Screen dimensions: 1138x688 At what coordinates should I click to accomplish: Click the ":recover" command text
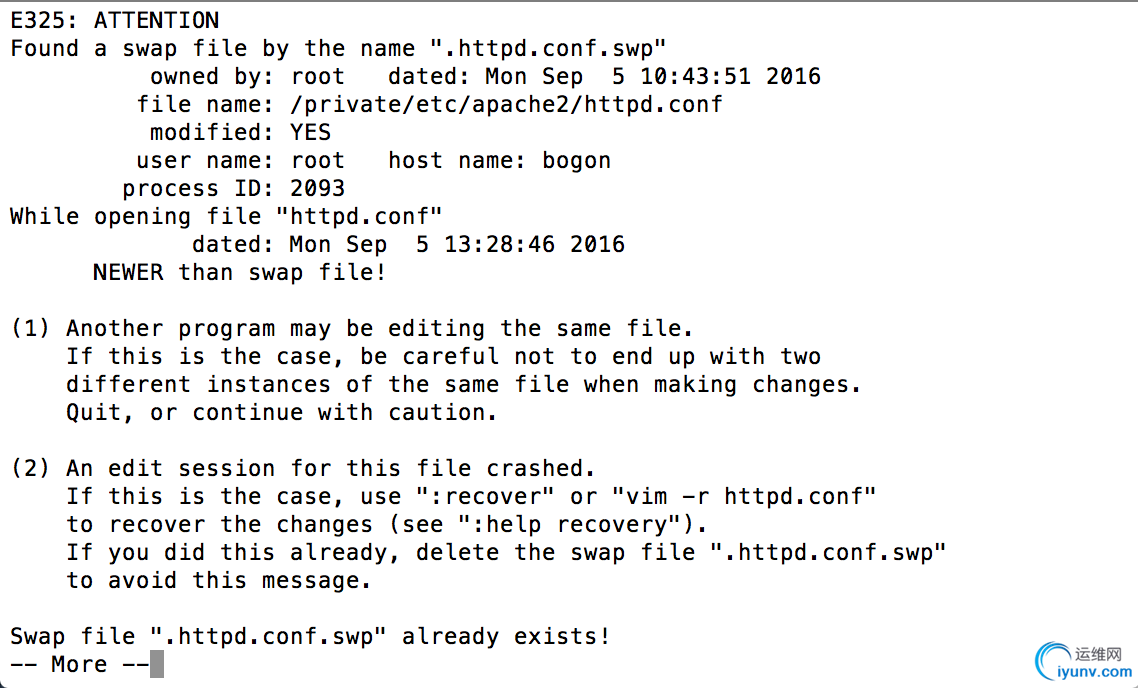(485, 497)
